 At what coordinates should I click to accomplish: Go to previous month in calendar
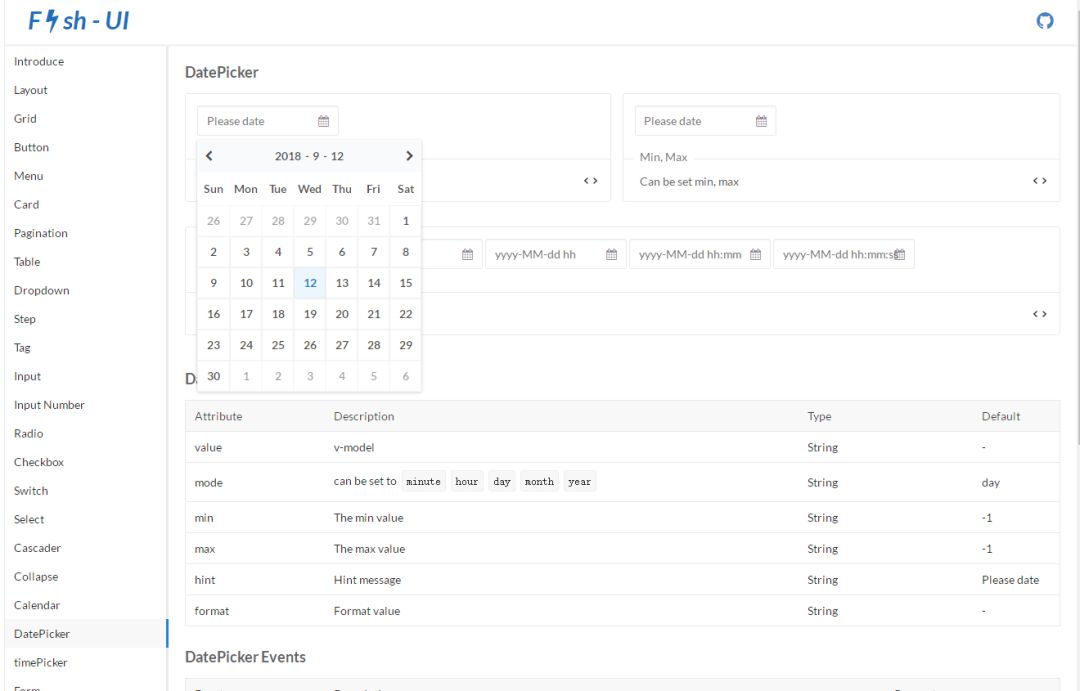click(x=209, y=156)
